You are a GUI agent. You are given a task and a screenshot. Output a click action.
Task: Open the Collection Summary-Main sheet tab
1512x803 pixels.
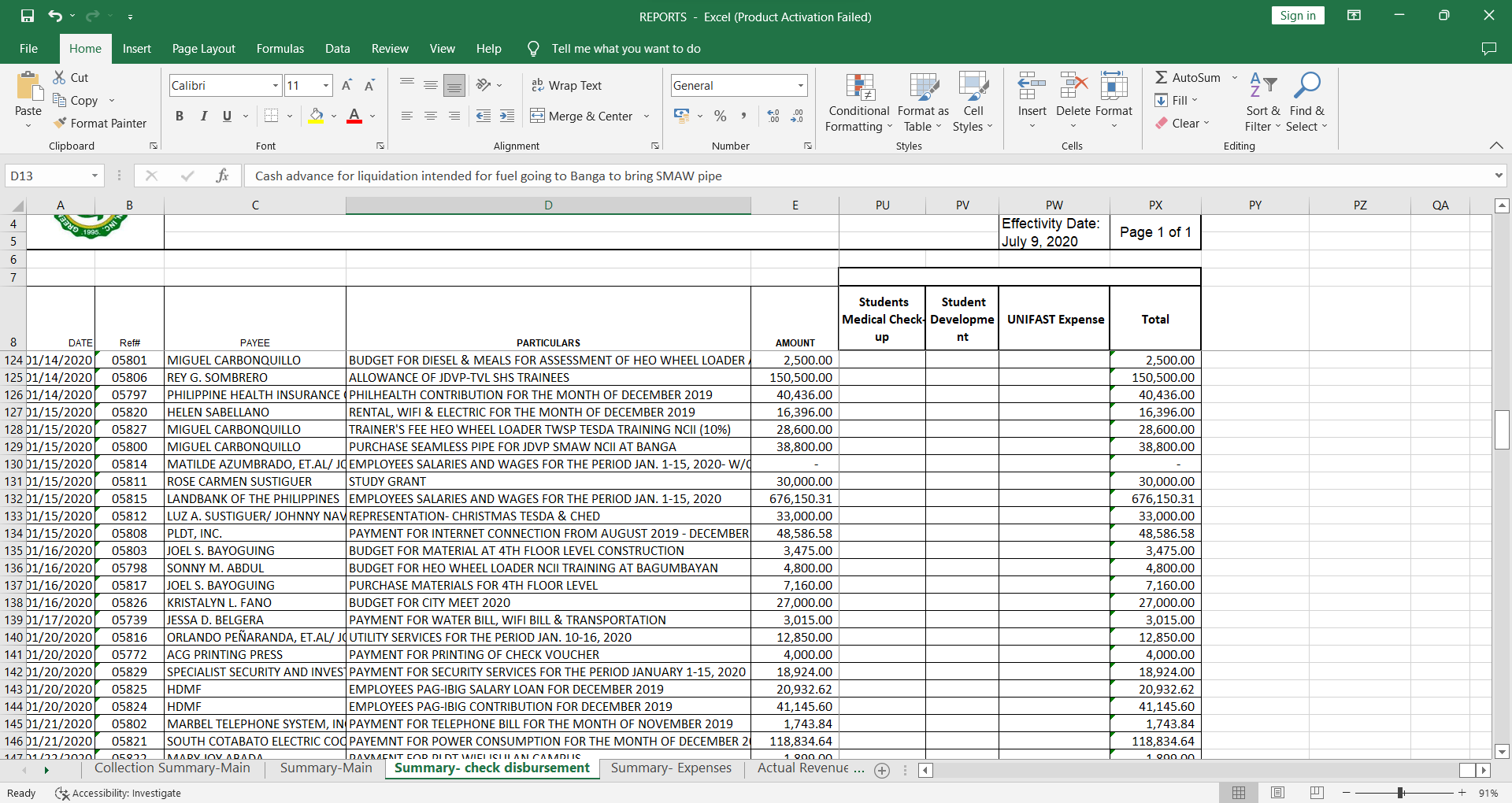coord(172,768)
